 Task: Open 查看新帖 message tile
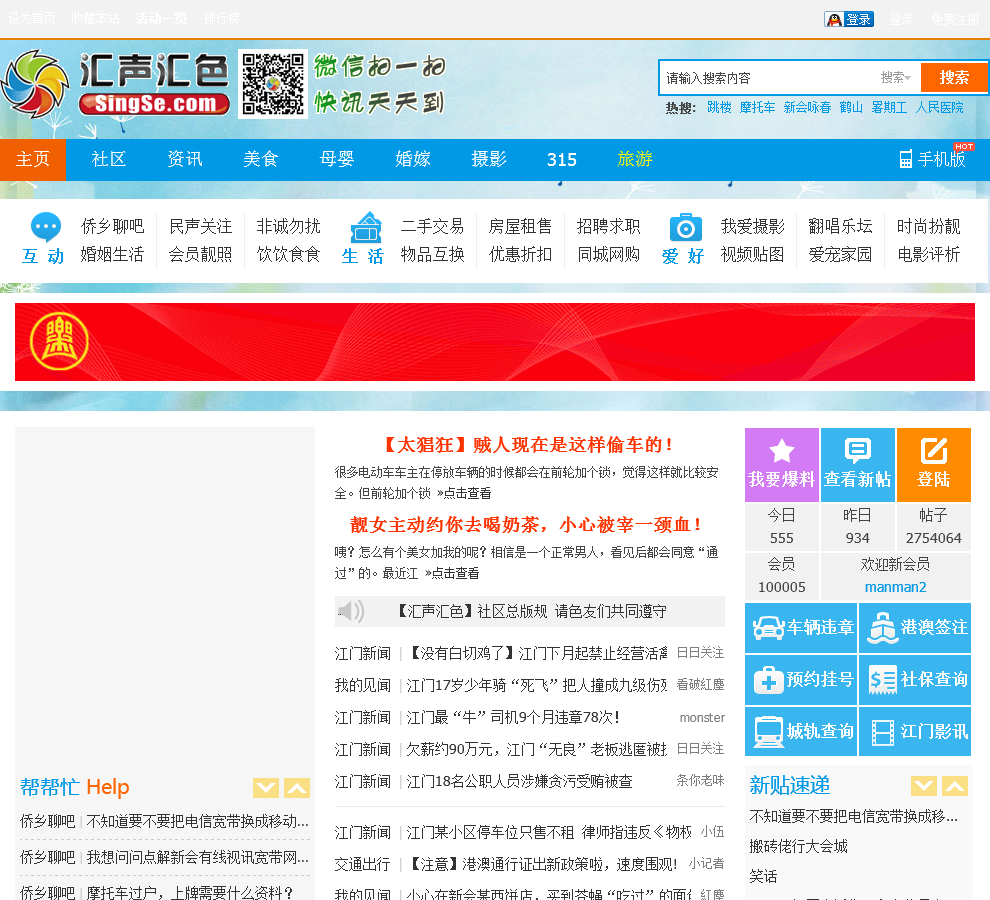pos(857,465)
